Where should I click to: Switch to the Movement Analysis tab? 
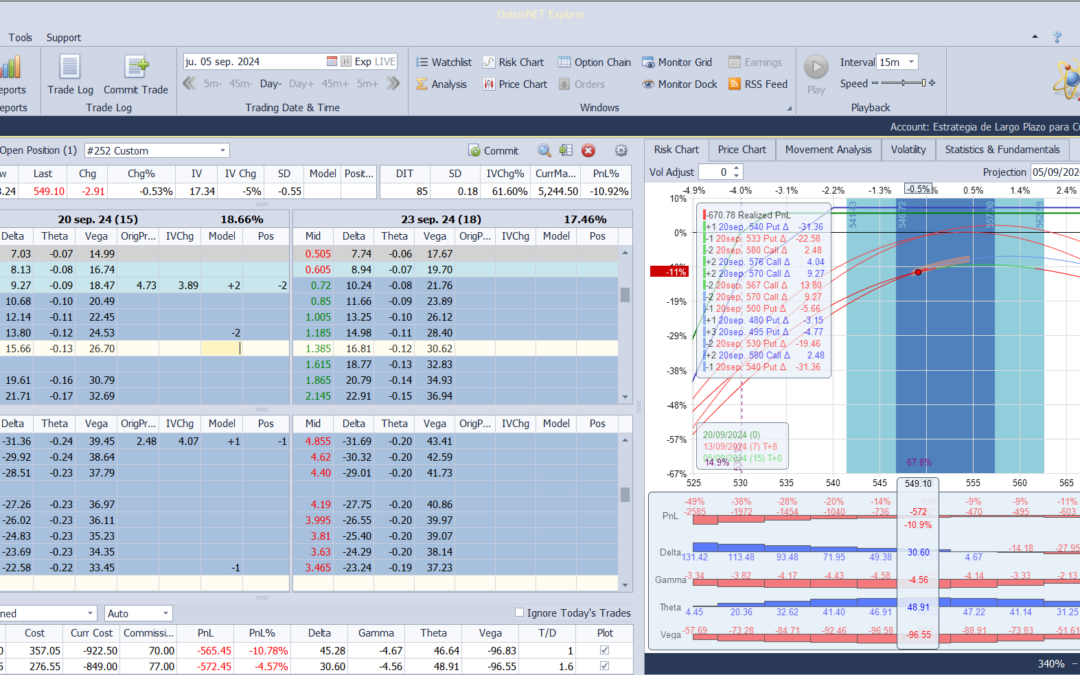click(828, 149)
